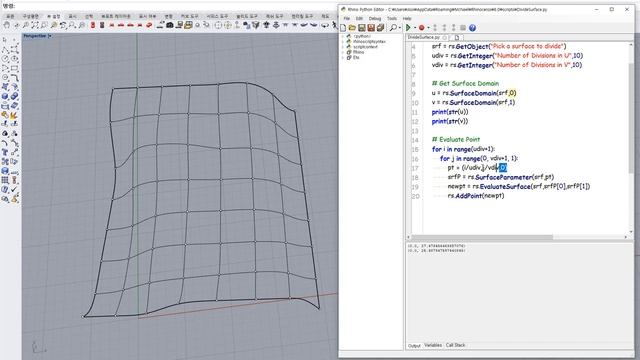Select the Text tool in left sidebar

pos(5,152)
